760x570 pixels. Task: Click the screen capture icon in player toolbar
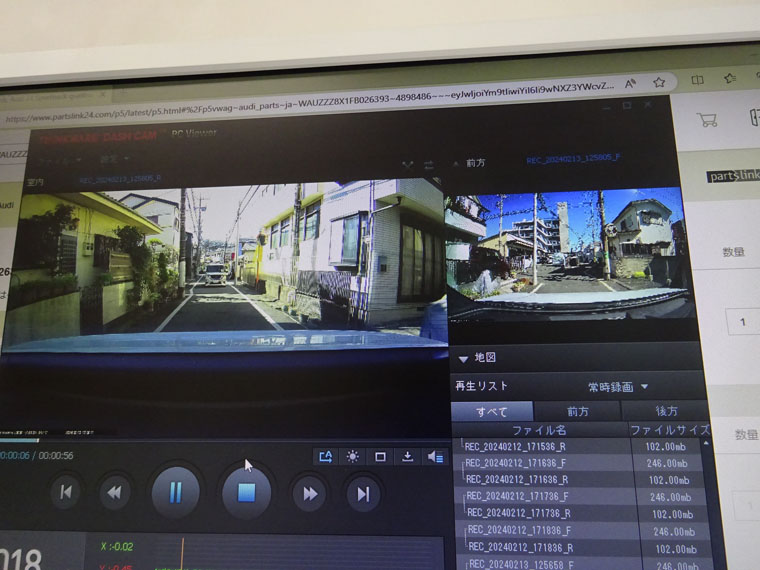[325, 456]
